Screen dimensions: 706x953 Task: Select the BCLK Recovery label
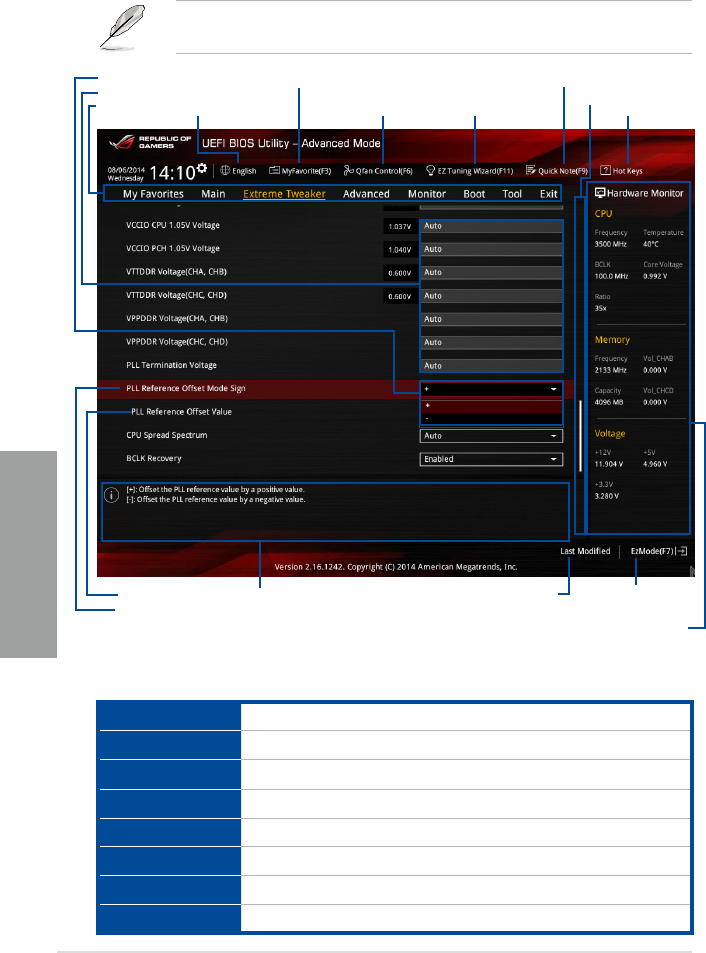click(154, 458)
